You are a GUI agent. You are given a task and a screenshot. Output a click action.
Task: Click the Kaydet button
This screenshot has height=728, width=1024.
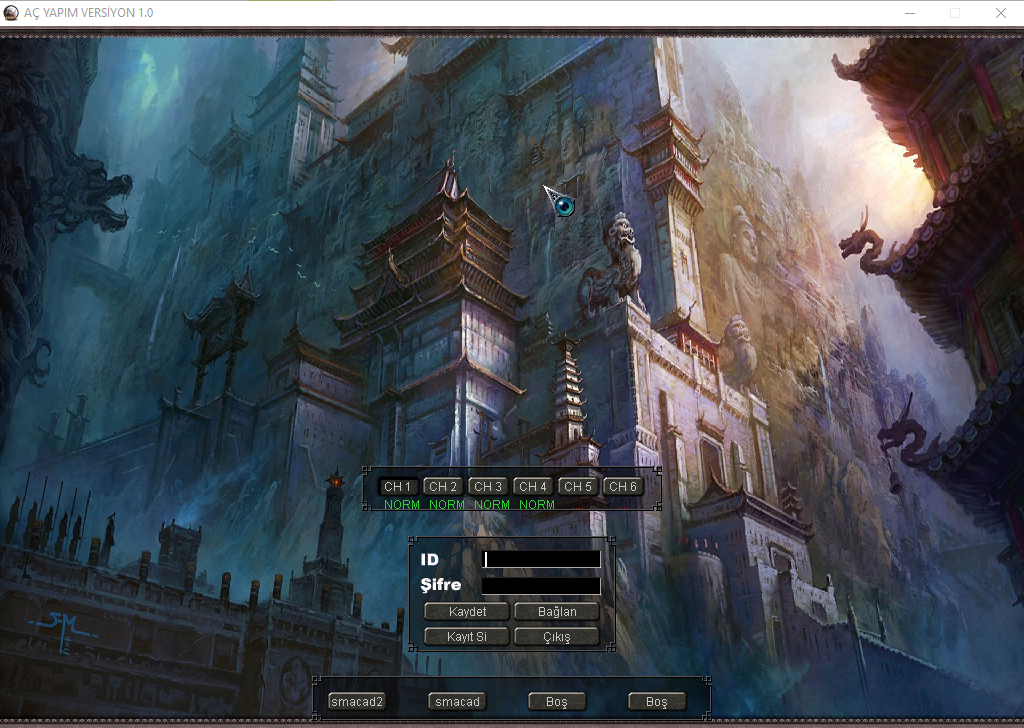[467, 612]
